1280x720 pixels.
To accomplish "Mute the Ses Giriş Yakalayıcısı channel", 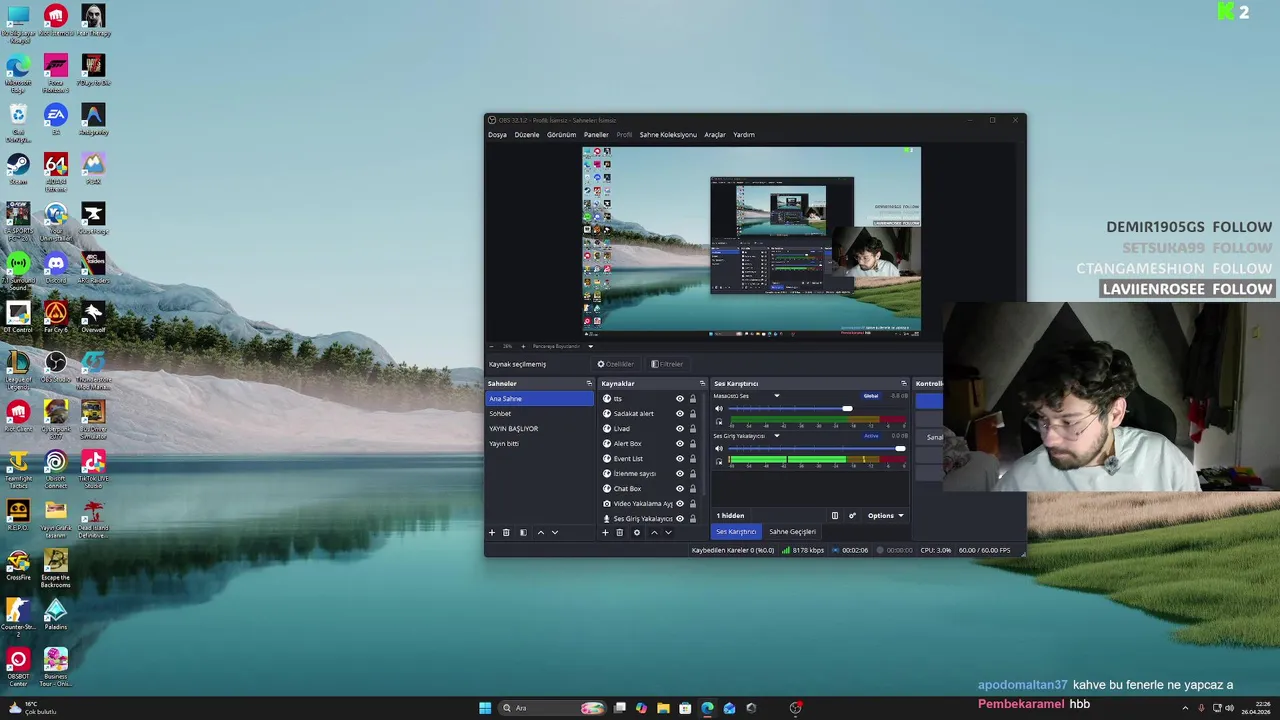I will (718, 449).
